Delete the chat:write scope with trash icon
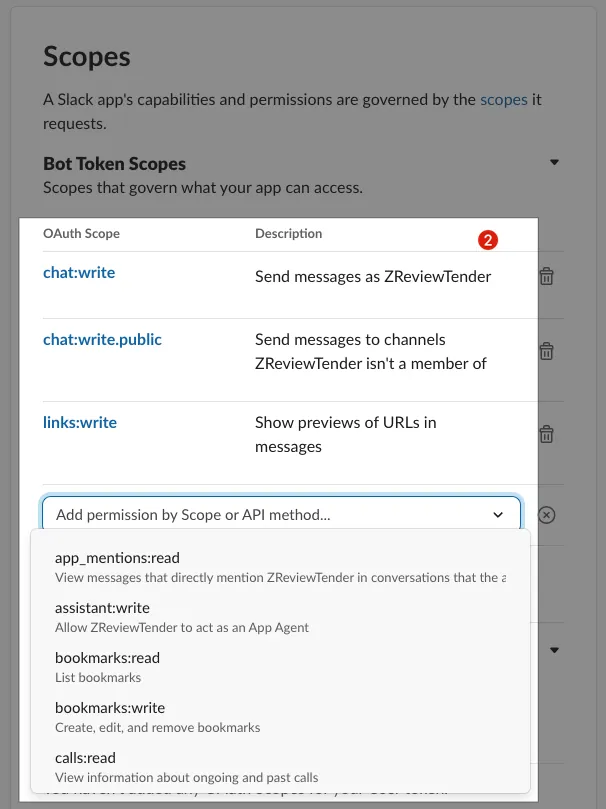Viewport: 606px width, 809px height. pos(546,277)
